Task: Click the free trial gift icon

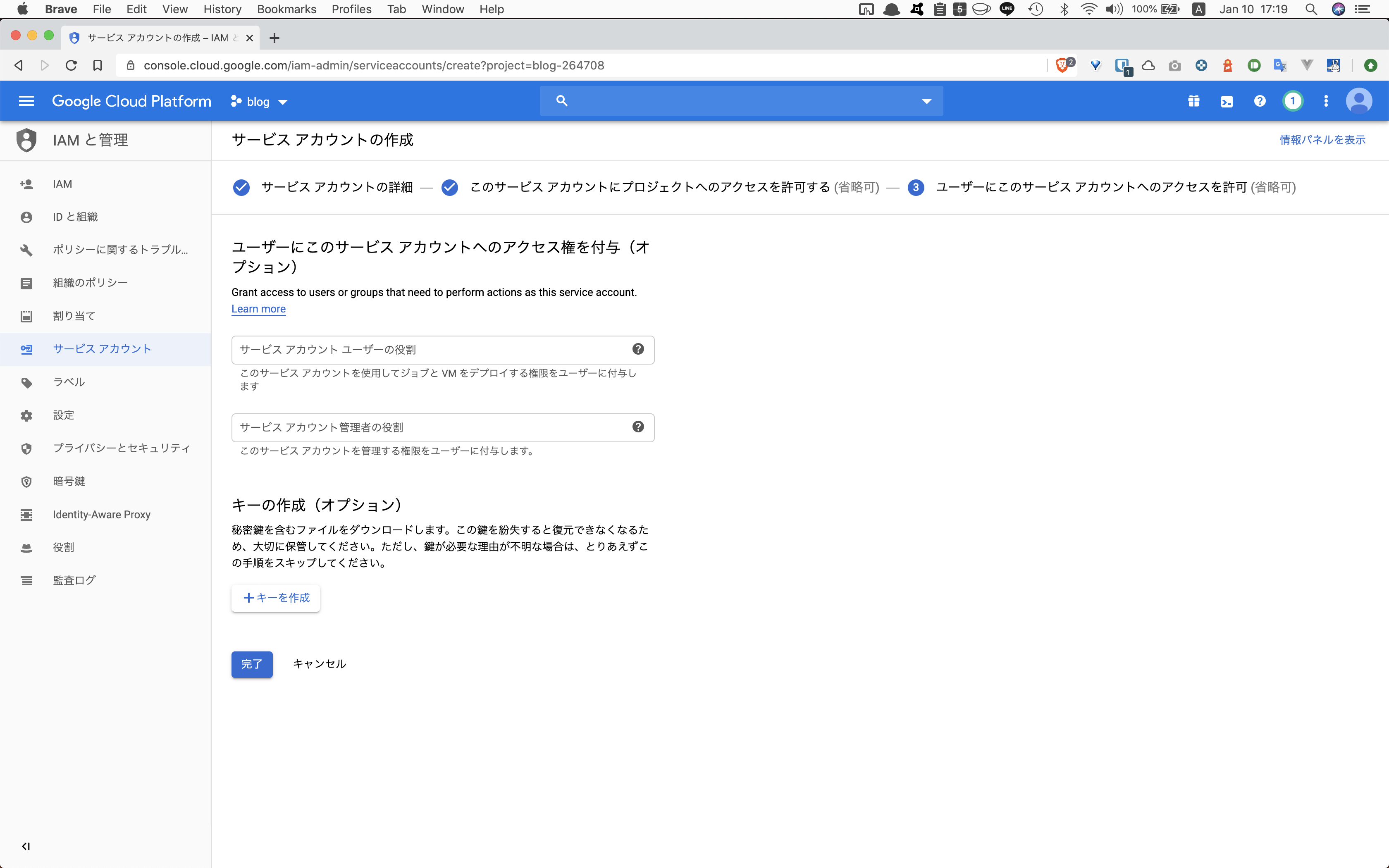Action: 1194,101
